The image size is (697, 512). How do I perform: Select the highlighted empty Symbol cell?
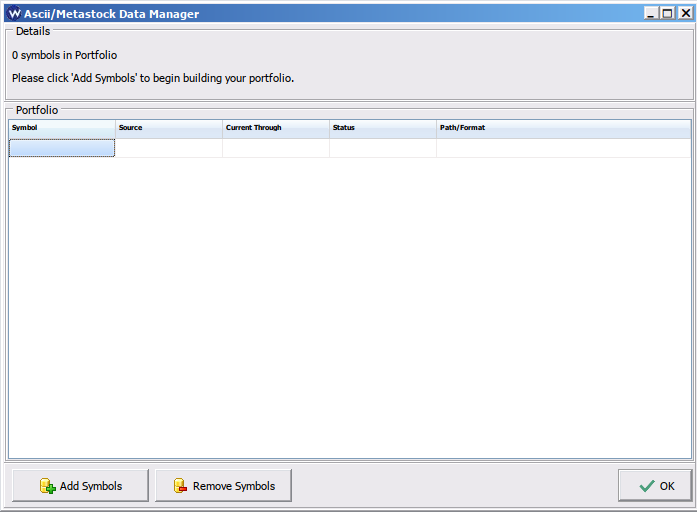[x=62, y=148]
